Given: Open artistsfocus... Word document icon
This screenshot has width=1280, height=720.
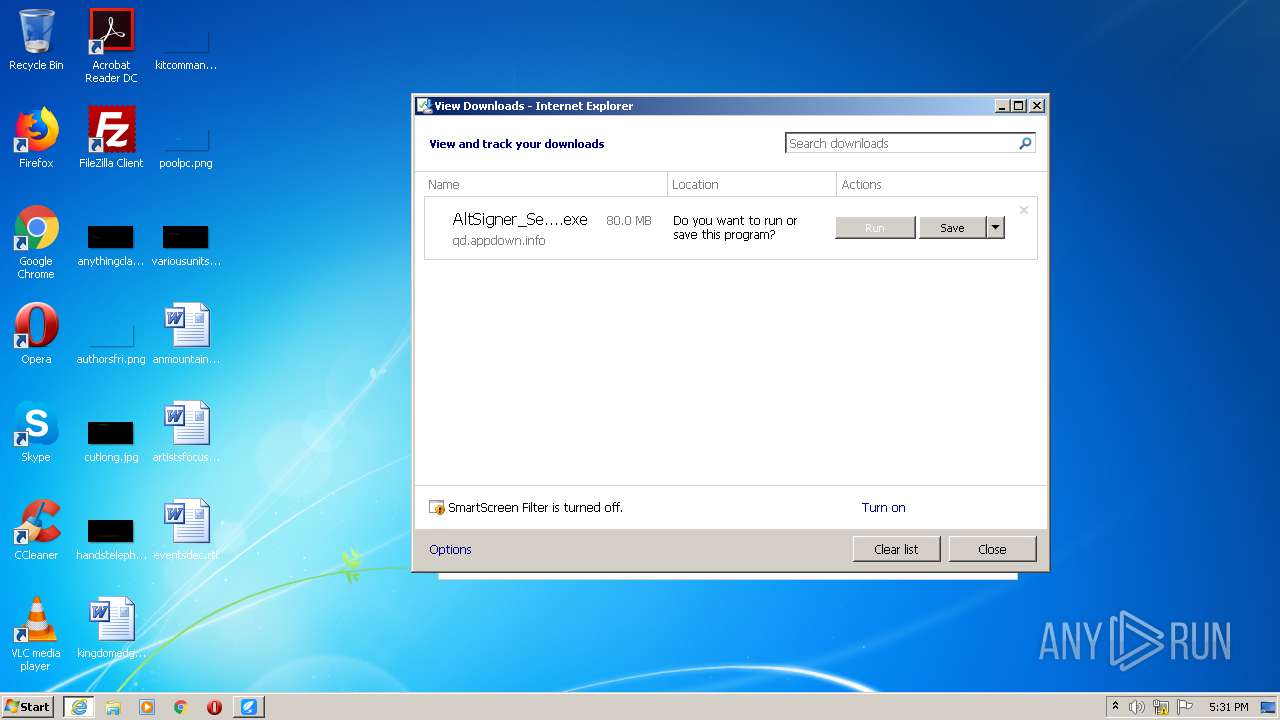Looking at the screenshot, I should click(186, 432).
